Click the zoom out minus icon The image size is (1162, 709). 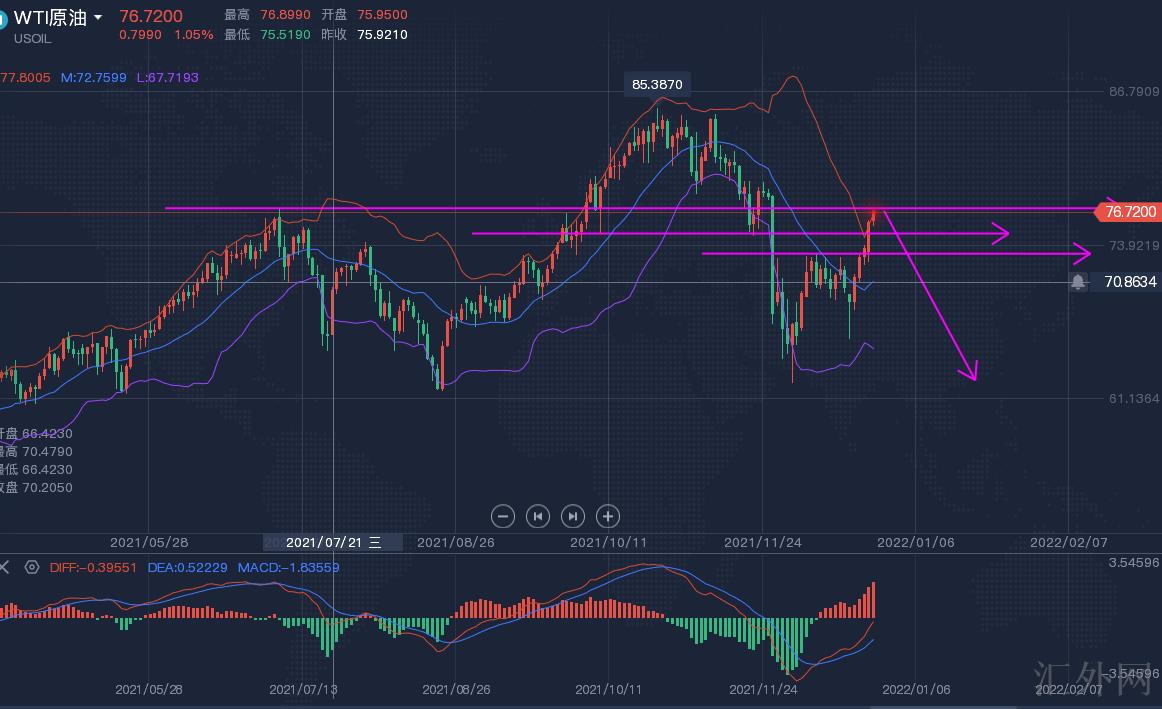point(504,516)
